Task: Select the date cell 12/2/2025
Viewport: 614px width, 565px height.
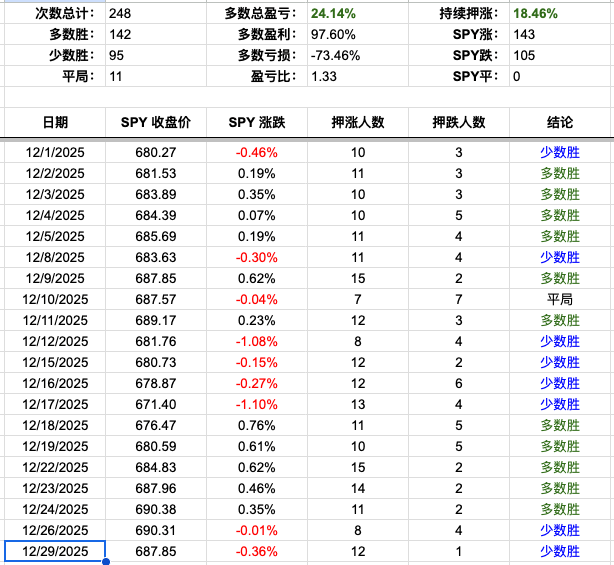Action: pos(55,173)
